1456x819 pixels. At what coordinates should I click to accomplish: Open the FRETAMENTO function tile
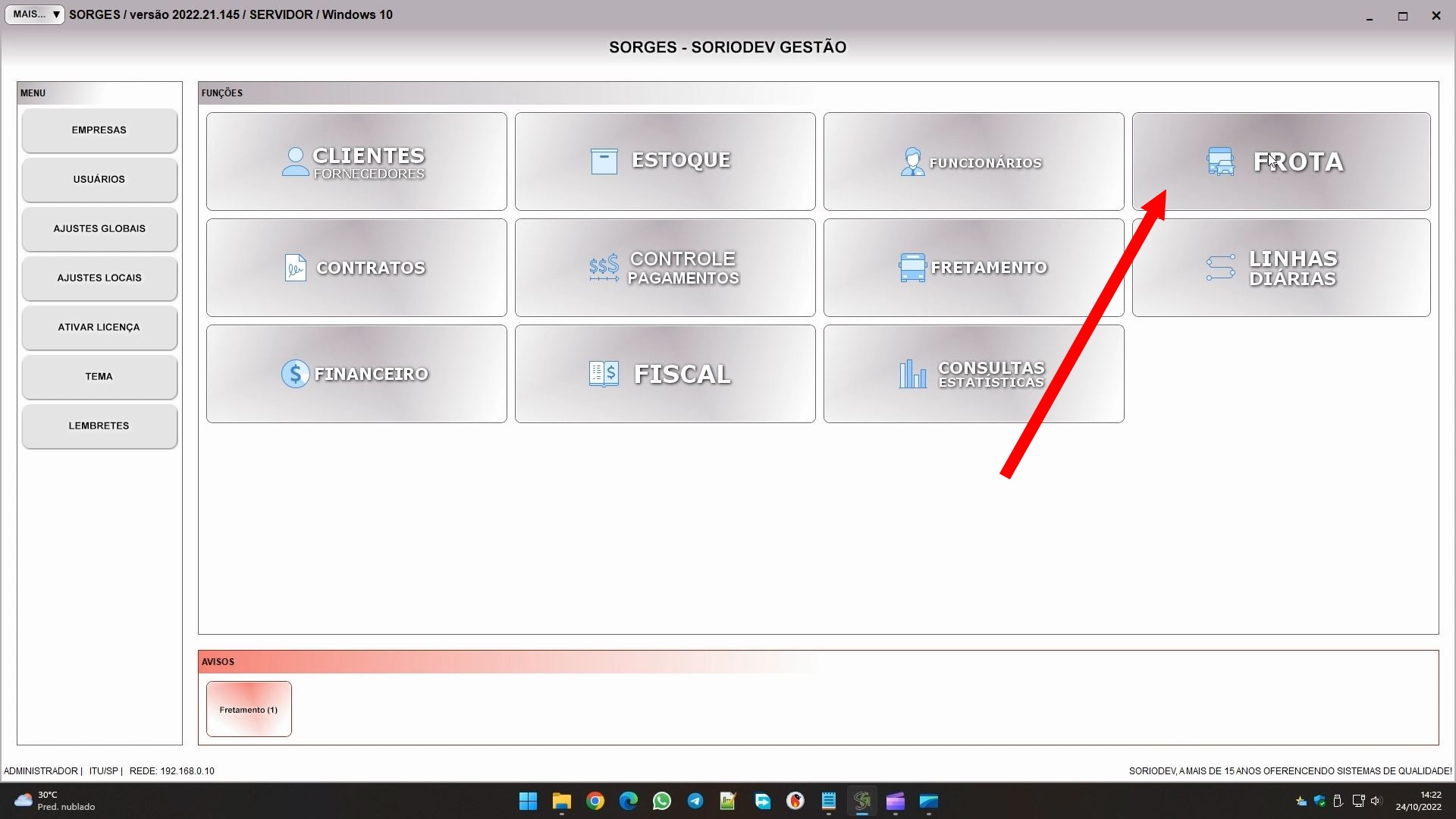(x=974, y=268)
